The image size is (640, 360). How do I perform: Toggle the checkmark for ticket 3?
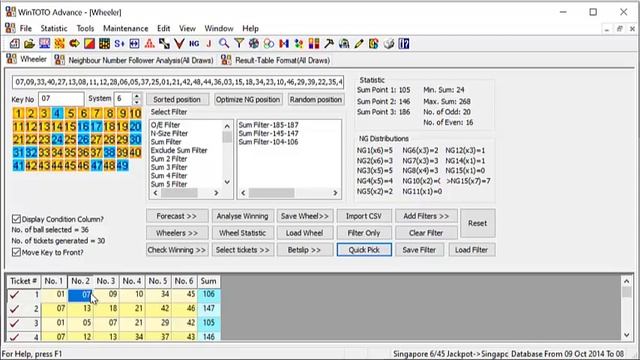tap(15, 323)
